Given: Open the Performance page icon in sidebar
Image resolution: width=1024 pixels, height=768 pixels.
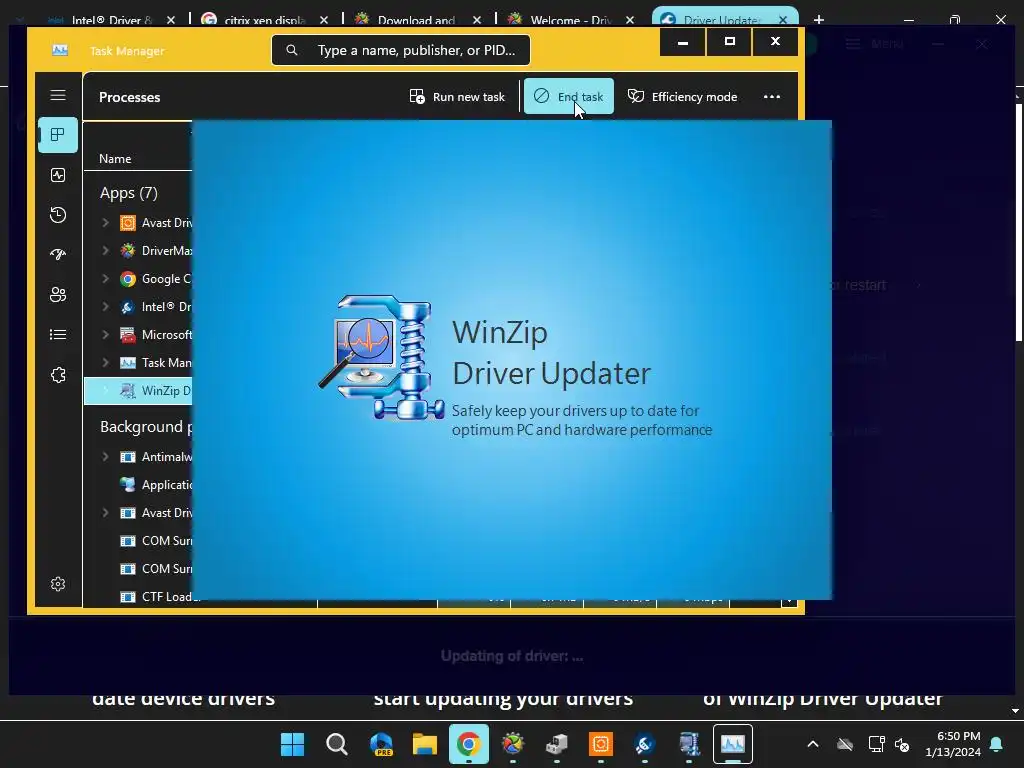Looking at the screenshot, I should tap(58, 175).
